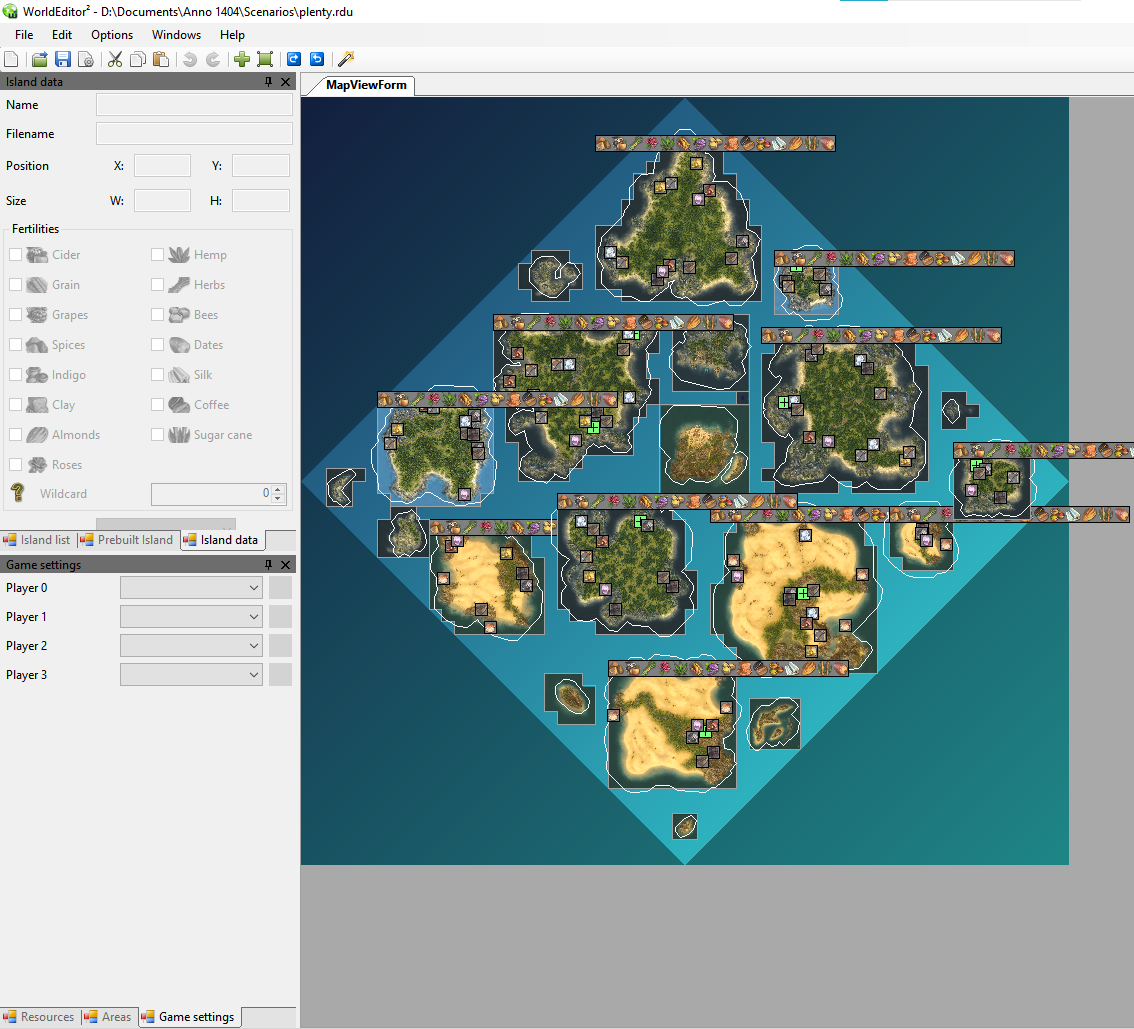Image resolution: width=1134 pixels, height=1029 pixels.
Task: Increase the Wildcard value with up arrow
Action: [x=278, y=489]
